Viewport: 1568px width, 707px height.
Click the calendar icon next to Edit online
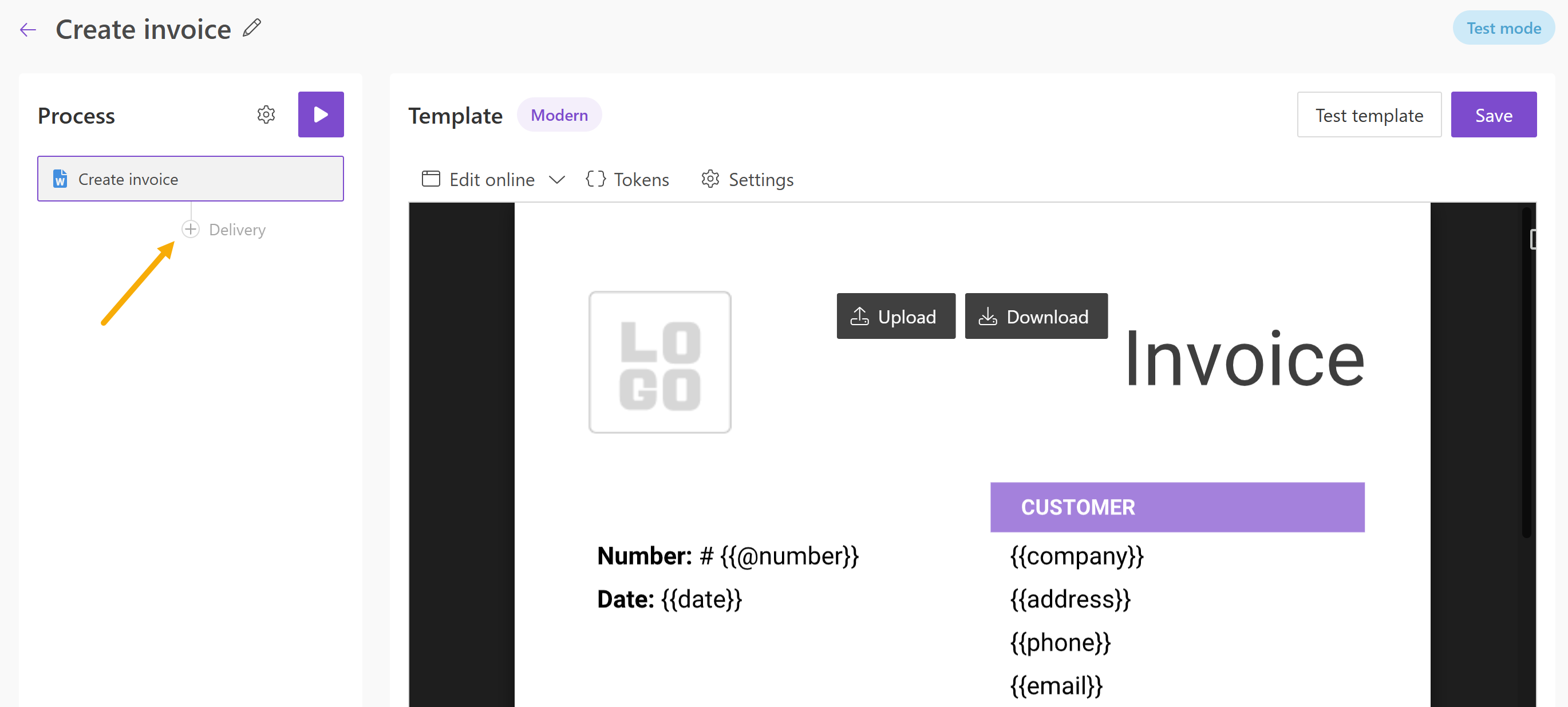click(430, 179)
